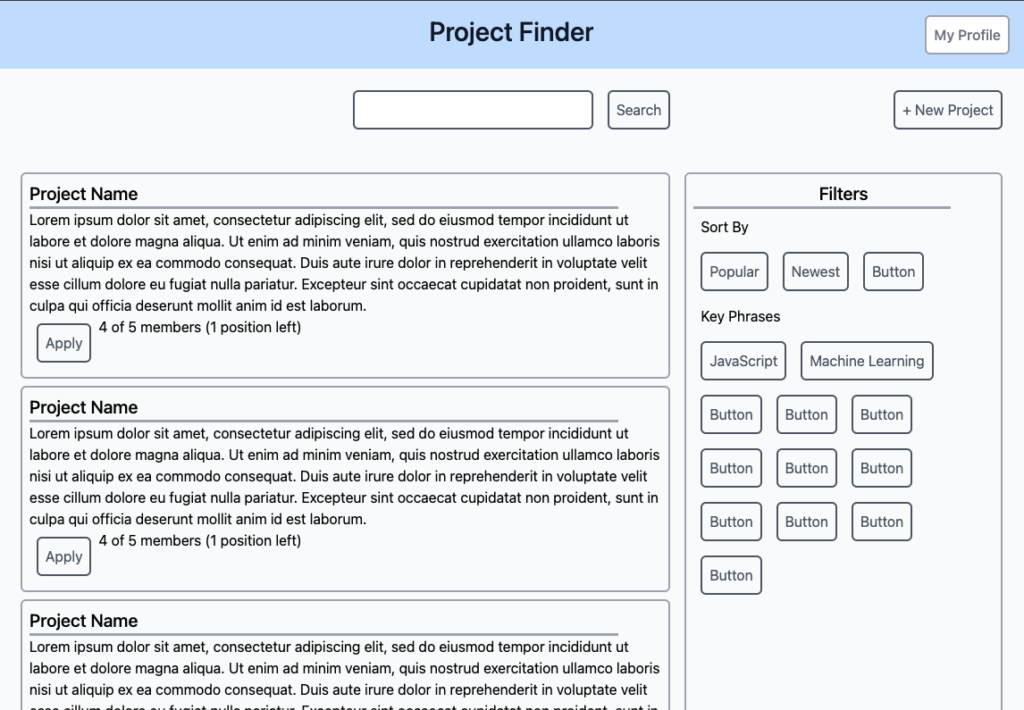Image resolution: width=1024 pixels, height=710 pixels.
Task: Open the third project's Project Name heading
Action: (x=84, y=621)
